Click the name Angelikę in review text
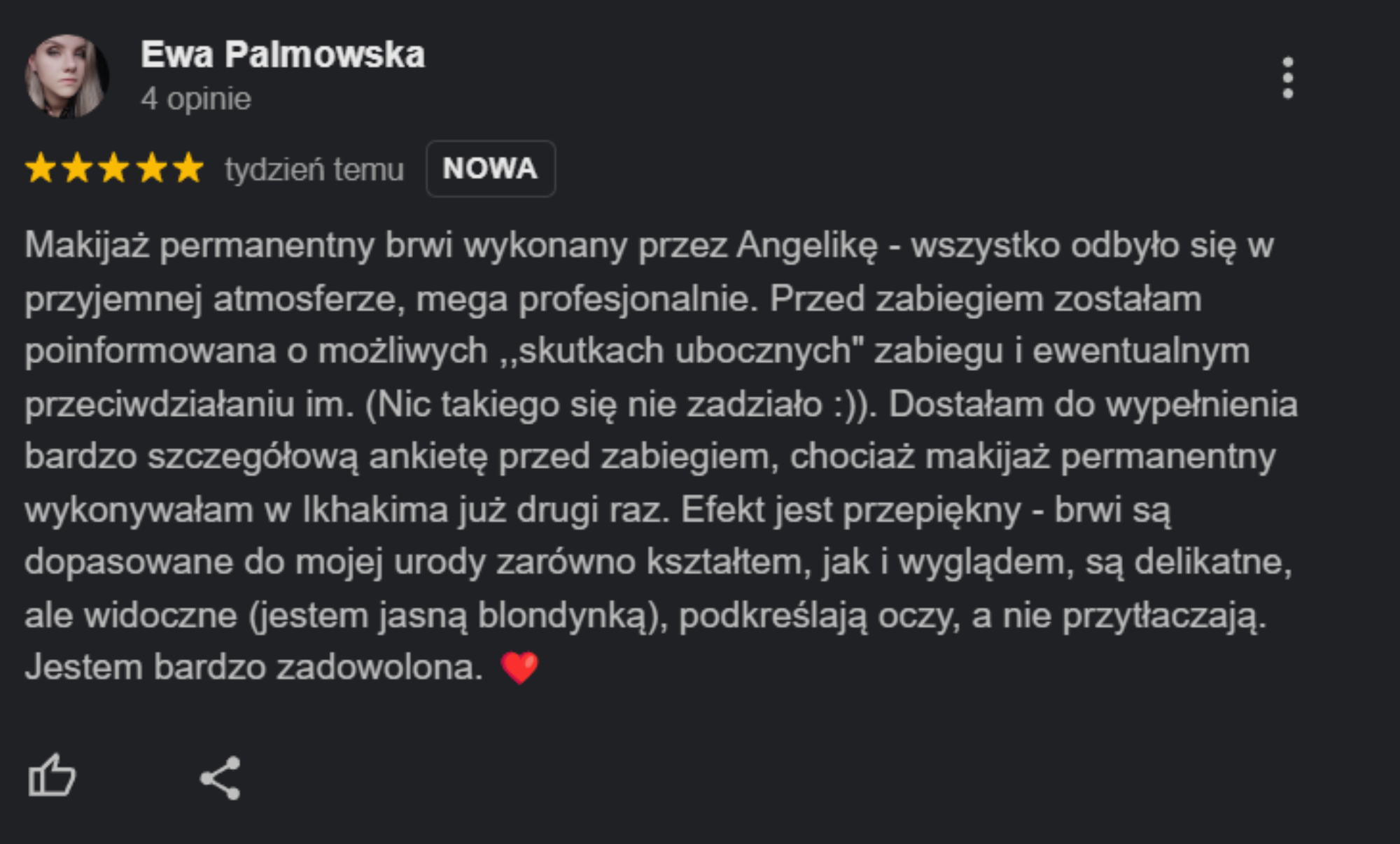The width and height of the screenshot is (1400, 844). (x=806, y=246)
